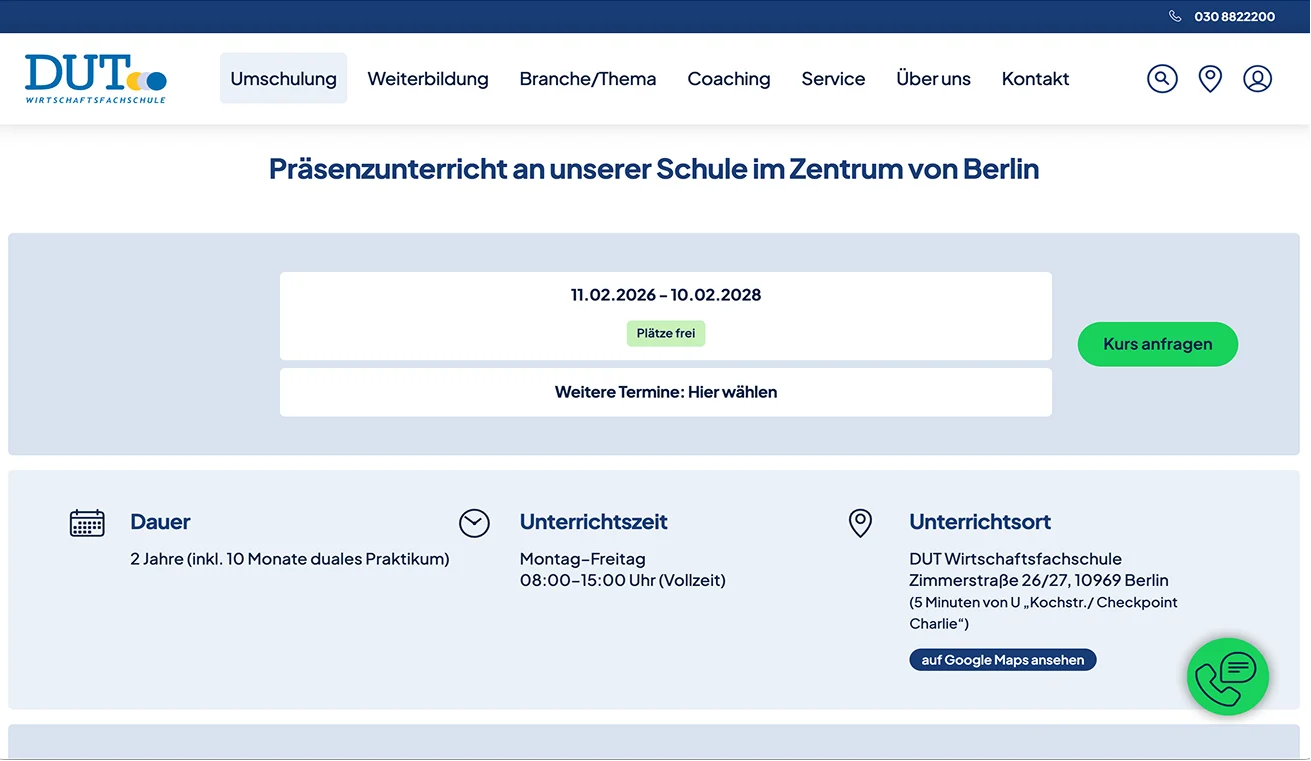The width and height of the screenshot is (1311, 761).
Task: Expand the Service navigation item
Action: [x=833, y=78]
